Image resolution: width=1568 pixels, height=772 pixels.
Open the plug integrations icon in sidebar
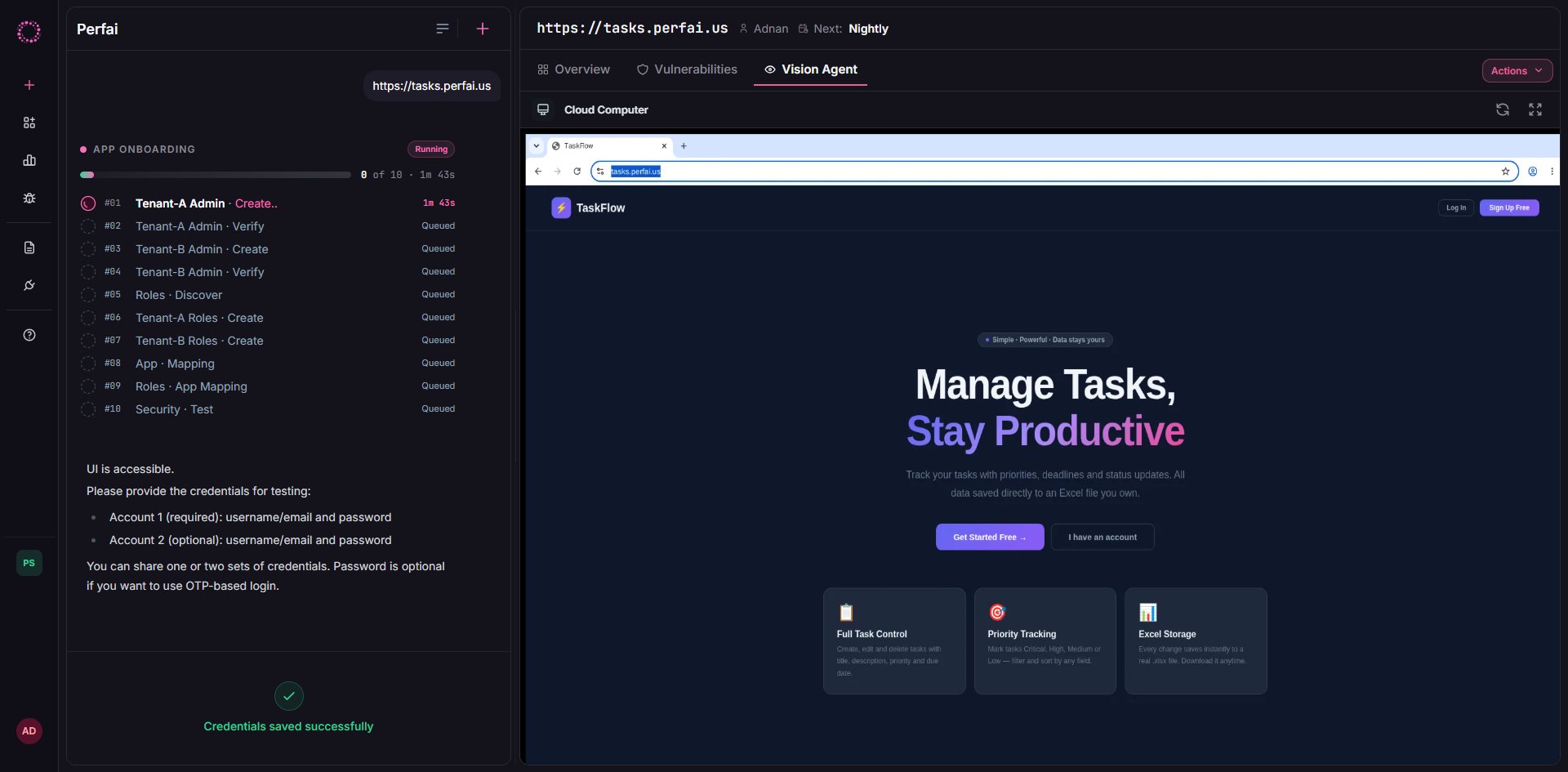(x=29, y=285)
